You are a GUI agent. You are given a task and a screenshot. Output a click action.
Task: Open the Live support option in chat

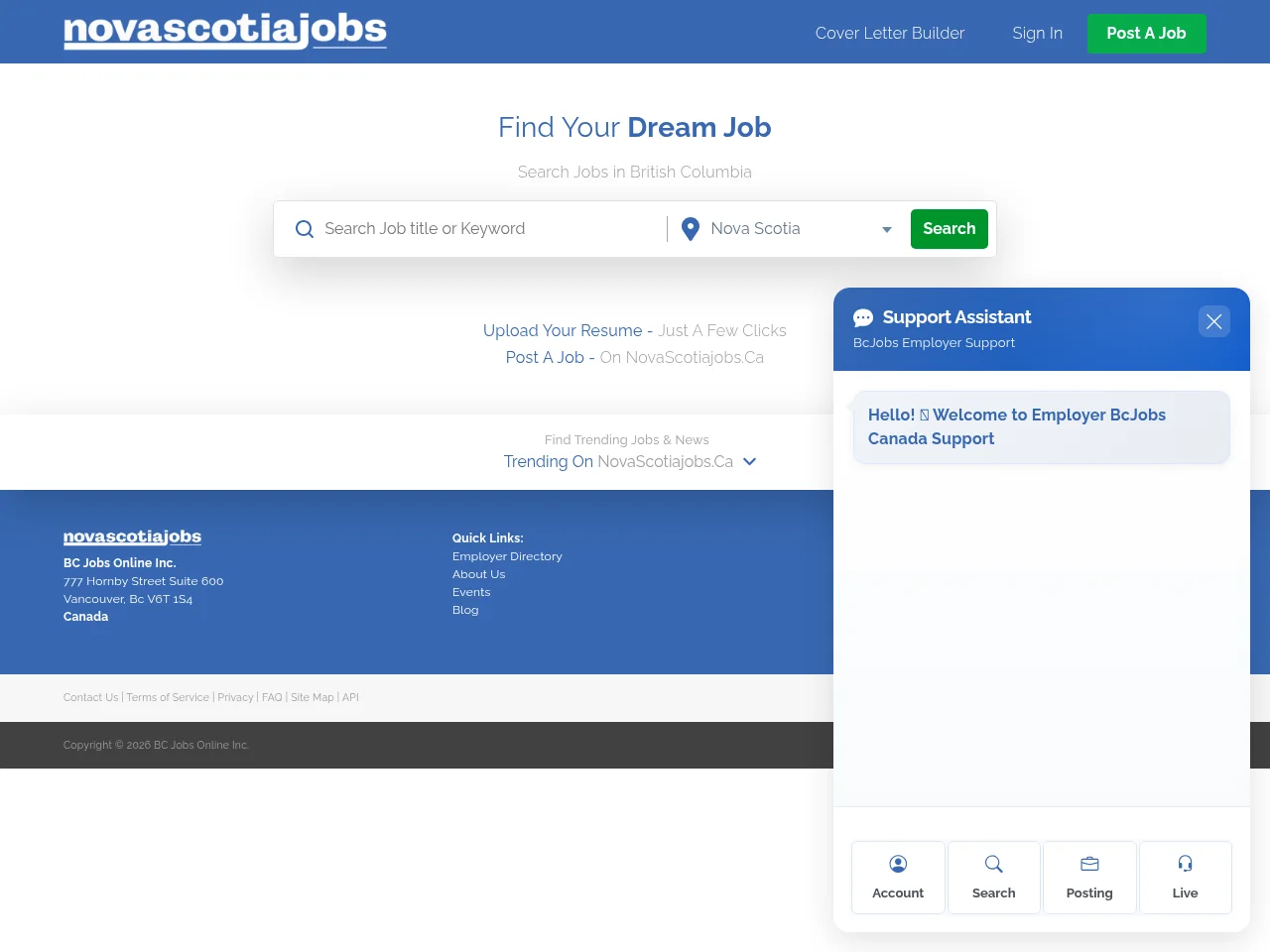click(x=1186, y=878)
